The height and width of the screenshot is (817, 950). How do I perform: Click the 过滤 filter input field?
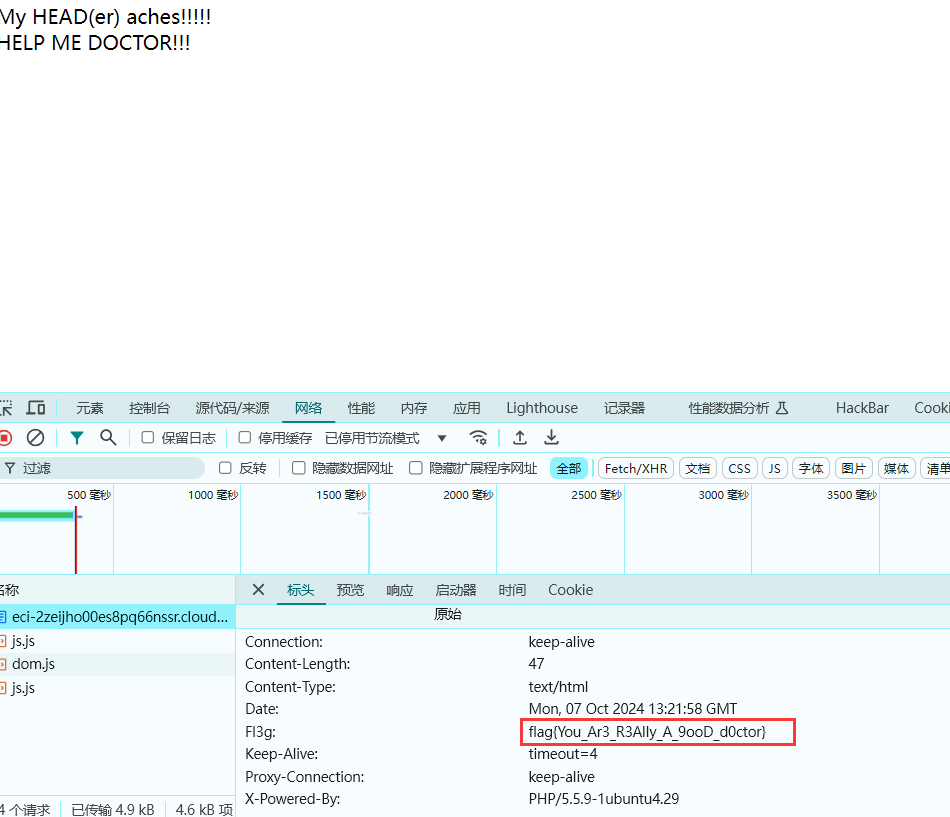pyautogui.click(x=110, y=468)
